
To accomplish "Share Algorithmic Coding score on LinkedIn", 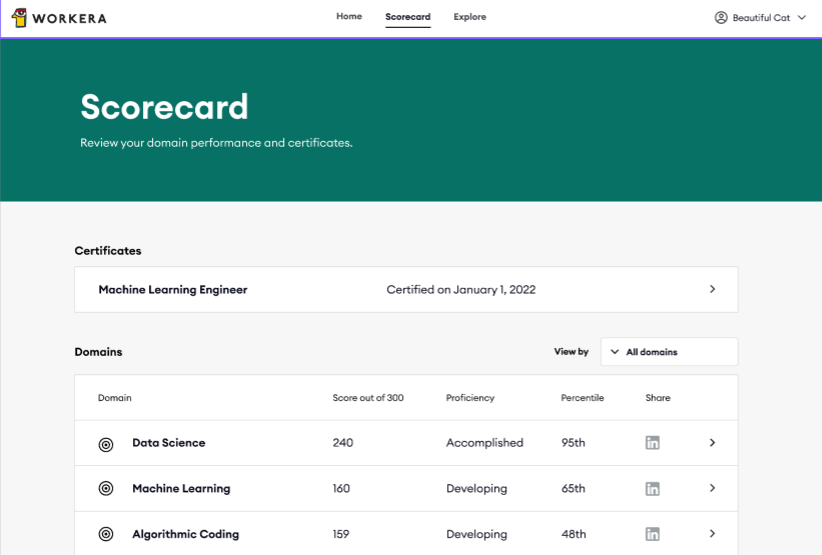I will 652,534.
